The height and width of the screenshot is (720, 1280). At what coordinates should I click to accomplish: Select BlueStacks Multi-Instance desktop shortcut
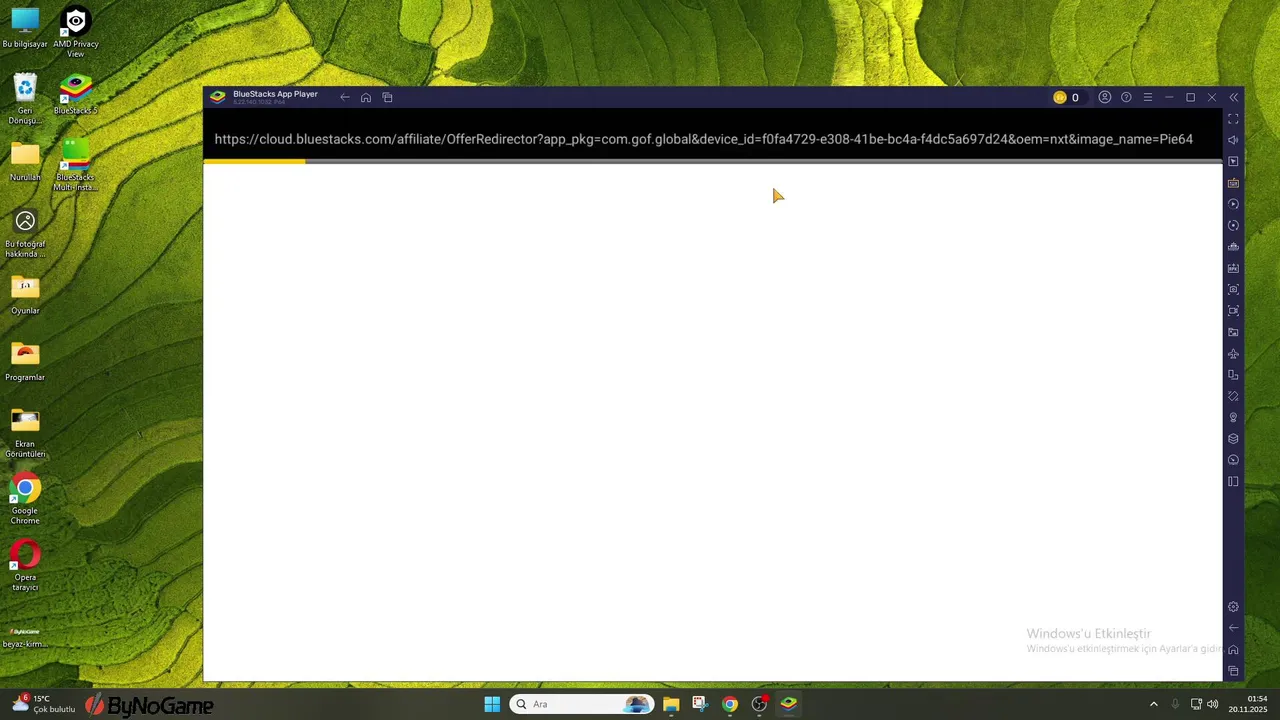click(x=76, y=166)
